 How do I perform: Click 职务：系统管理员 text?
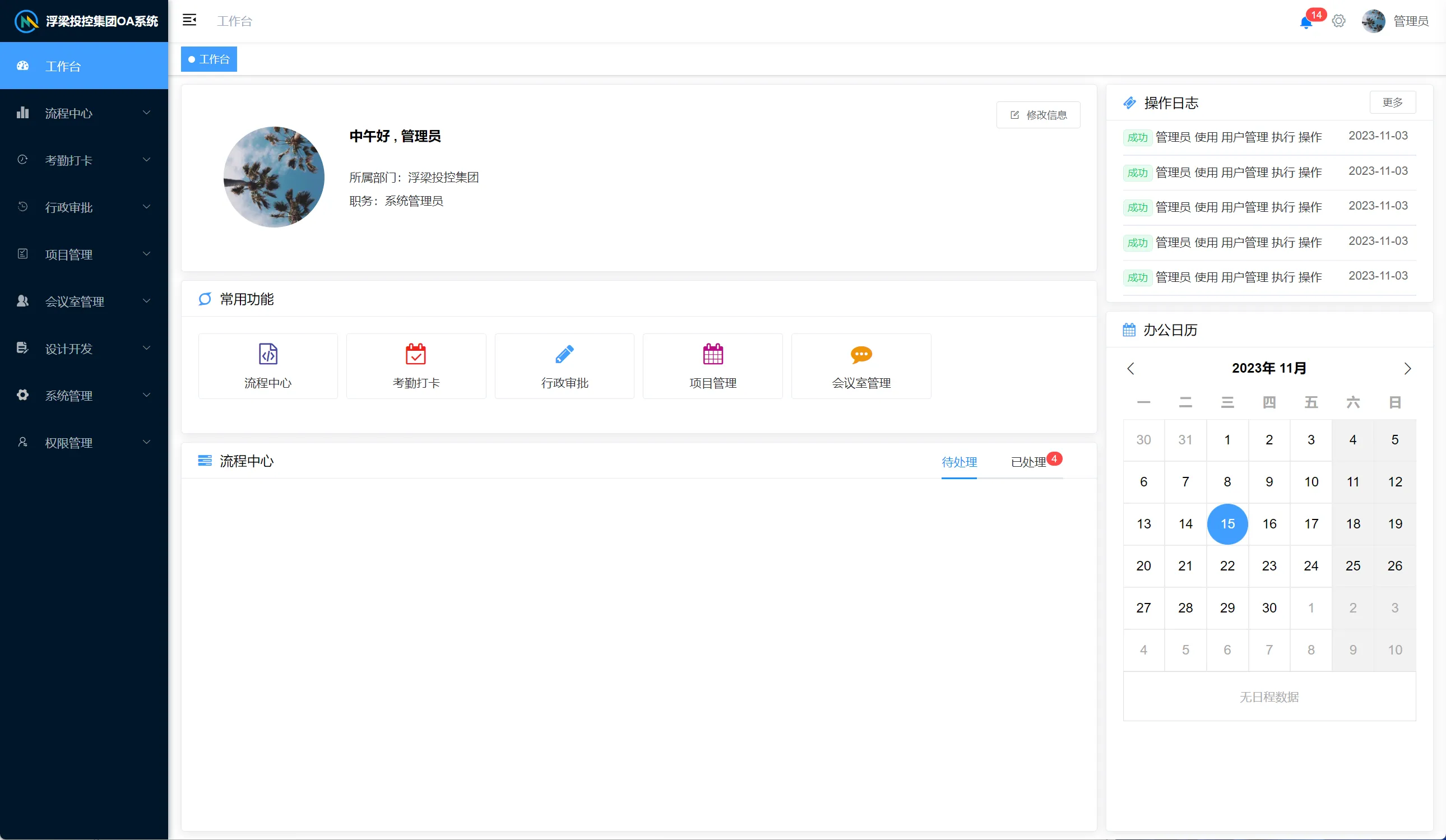(x=396, y=201)
